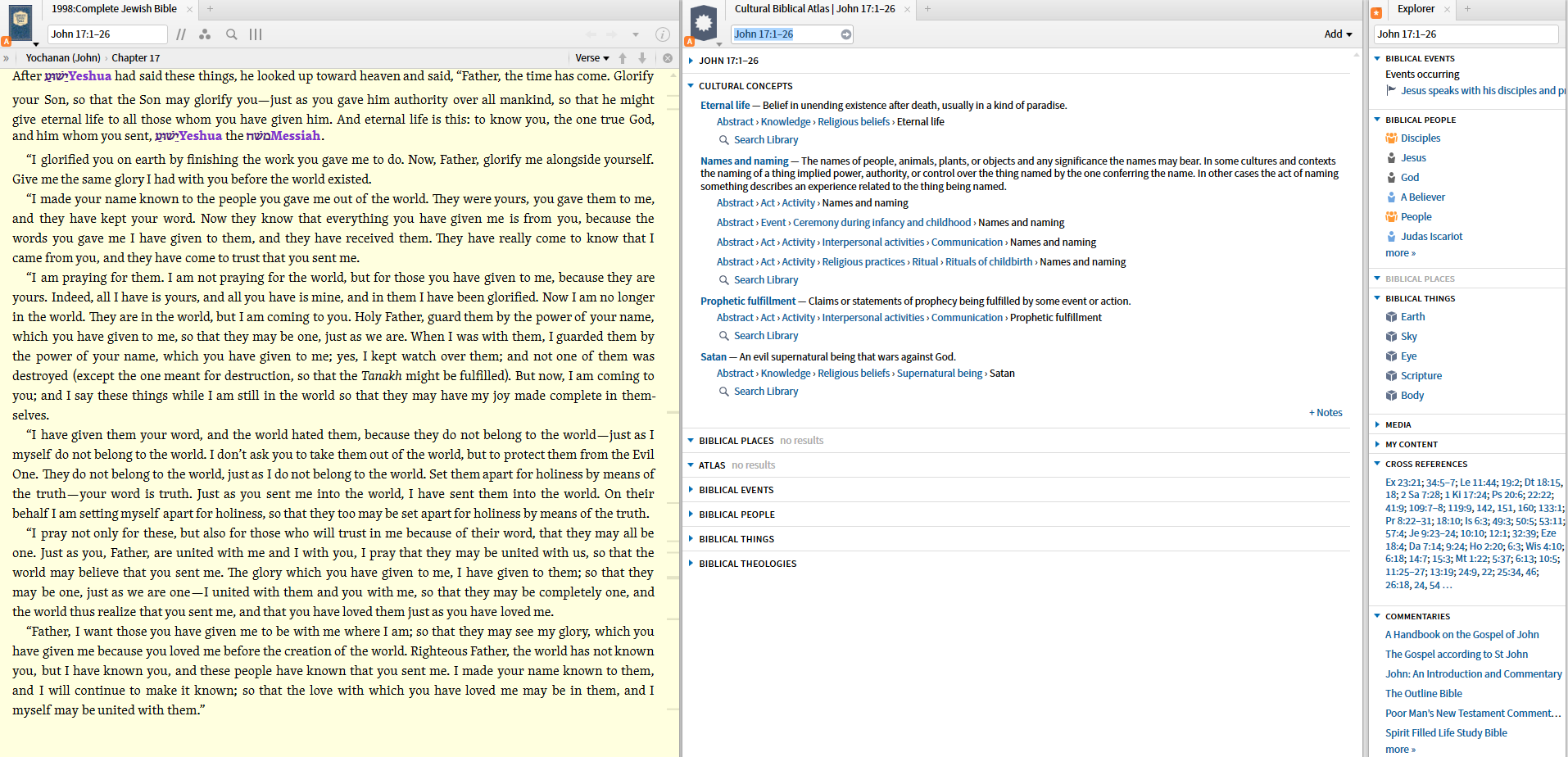Open visual filters icon with three dots

click(205, 34)
